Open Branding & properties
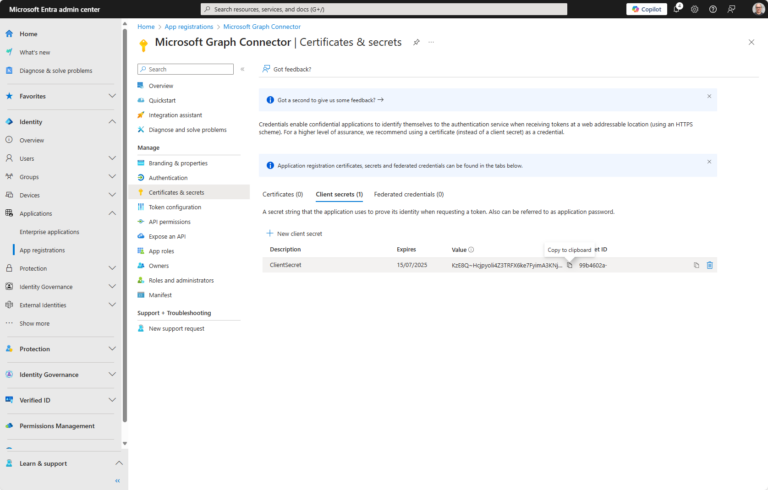The image size is (768, 490). pyautogui.click(x=178, y=163)
